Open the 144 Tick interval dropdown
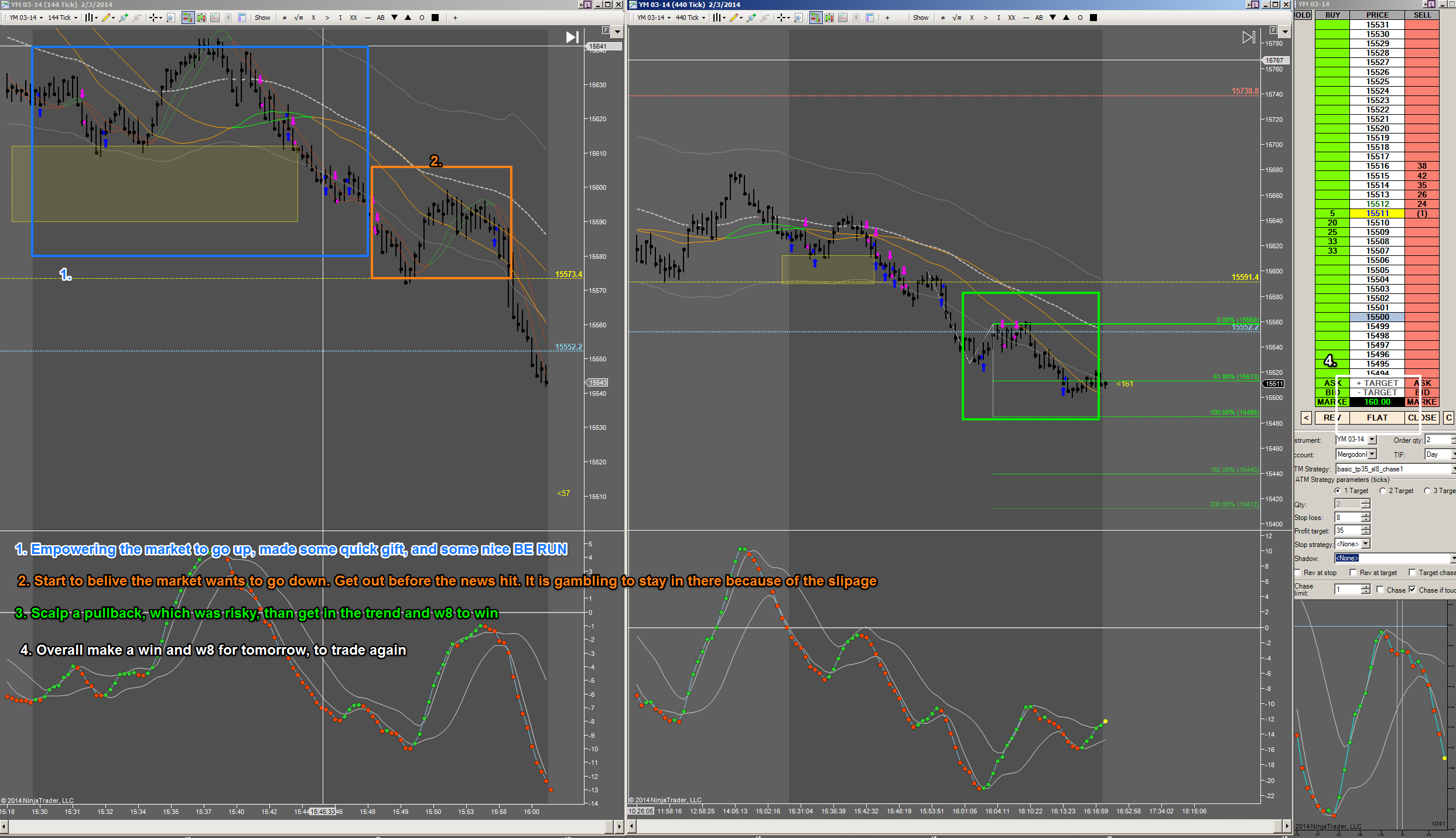The image size is (1456, 838). pos(62,18)
